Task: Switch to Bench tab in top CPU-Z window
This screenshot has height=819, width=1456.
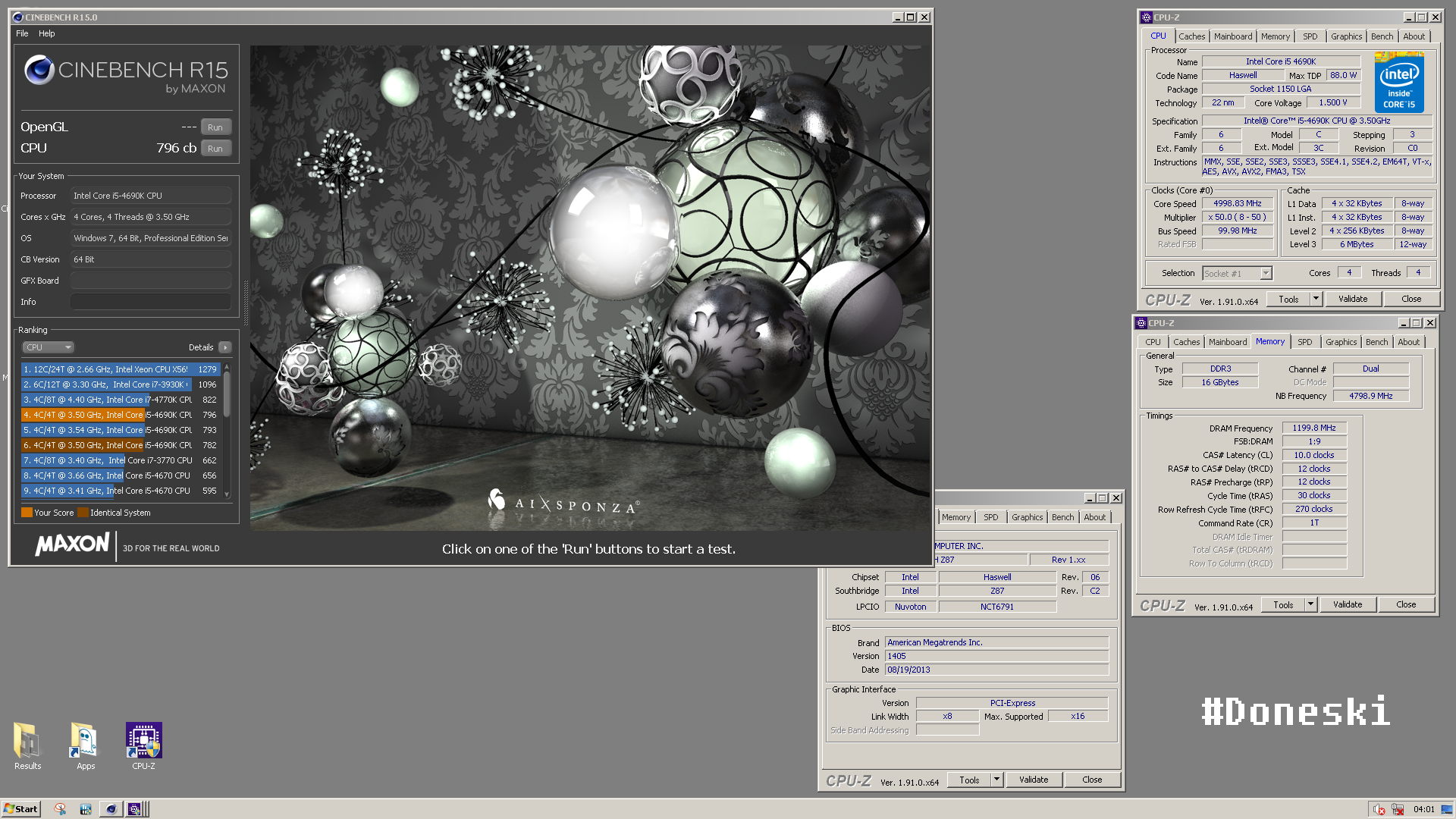Action: (x=1382, y=36)
